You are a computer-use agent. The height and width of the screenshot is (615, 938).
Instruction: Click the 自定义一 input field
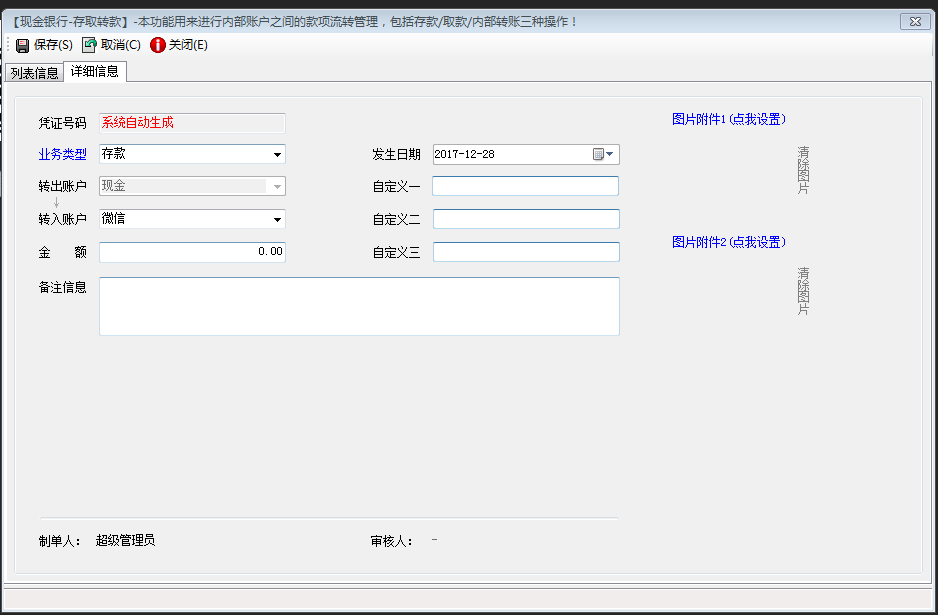525,186
